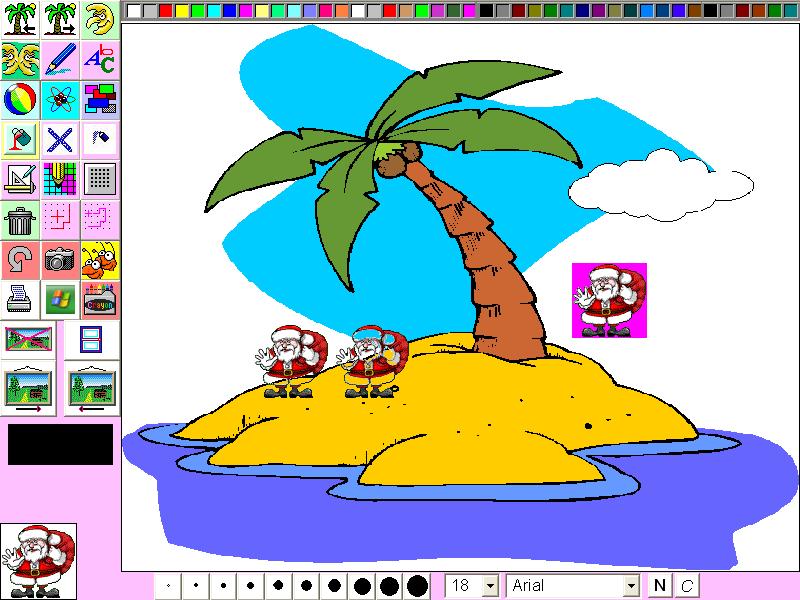
Task: Open the Crayon box icon
Action: pyautogui.click(x=100, y=299)
